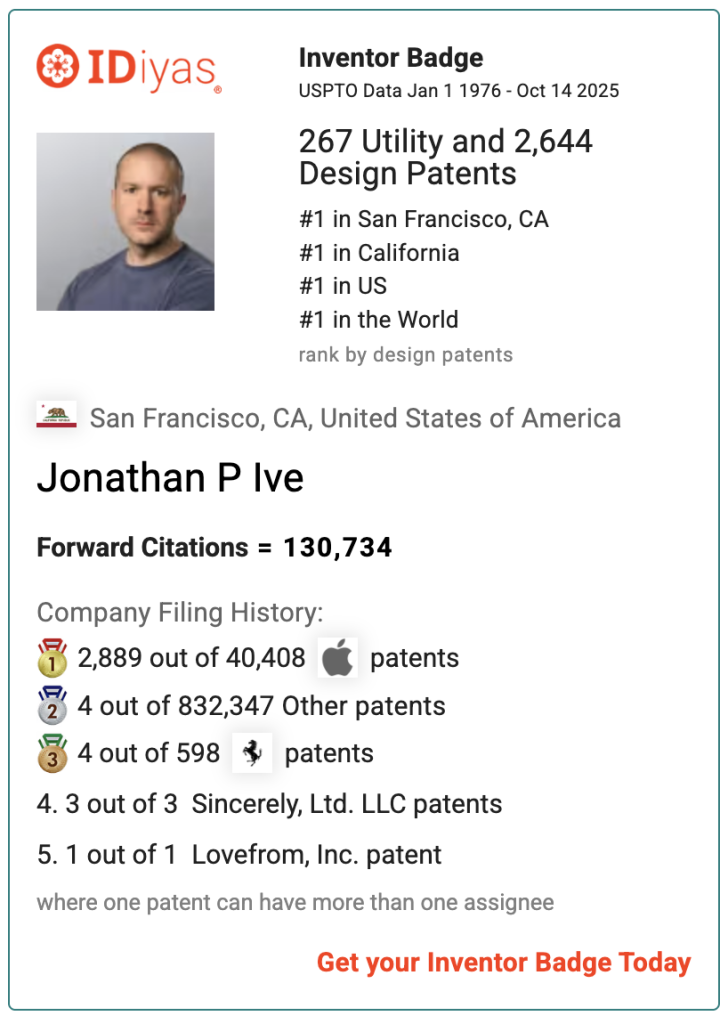Click the Inventor Badge heading
Viewport: 728px width, 1024px height.
(390, 58)
